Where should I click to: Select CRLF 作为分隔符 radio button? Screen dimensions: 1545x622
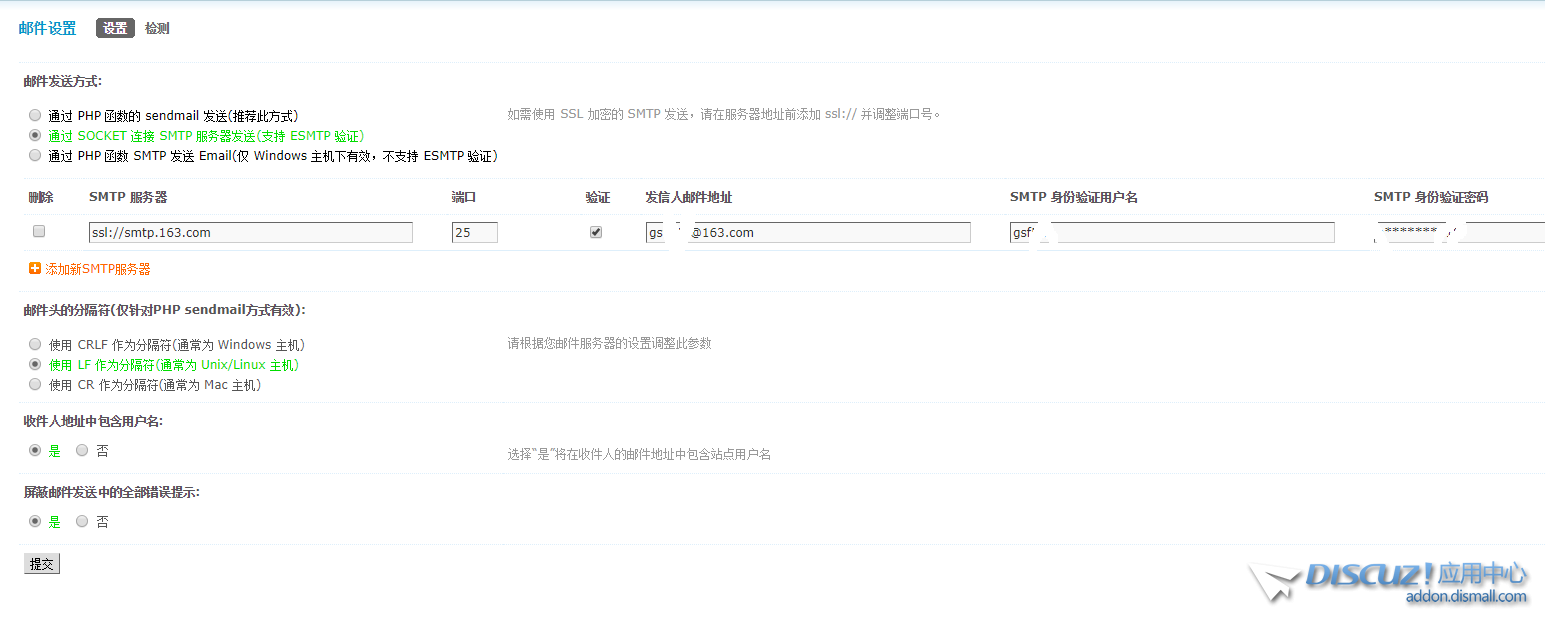35,344
